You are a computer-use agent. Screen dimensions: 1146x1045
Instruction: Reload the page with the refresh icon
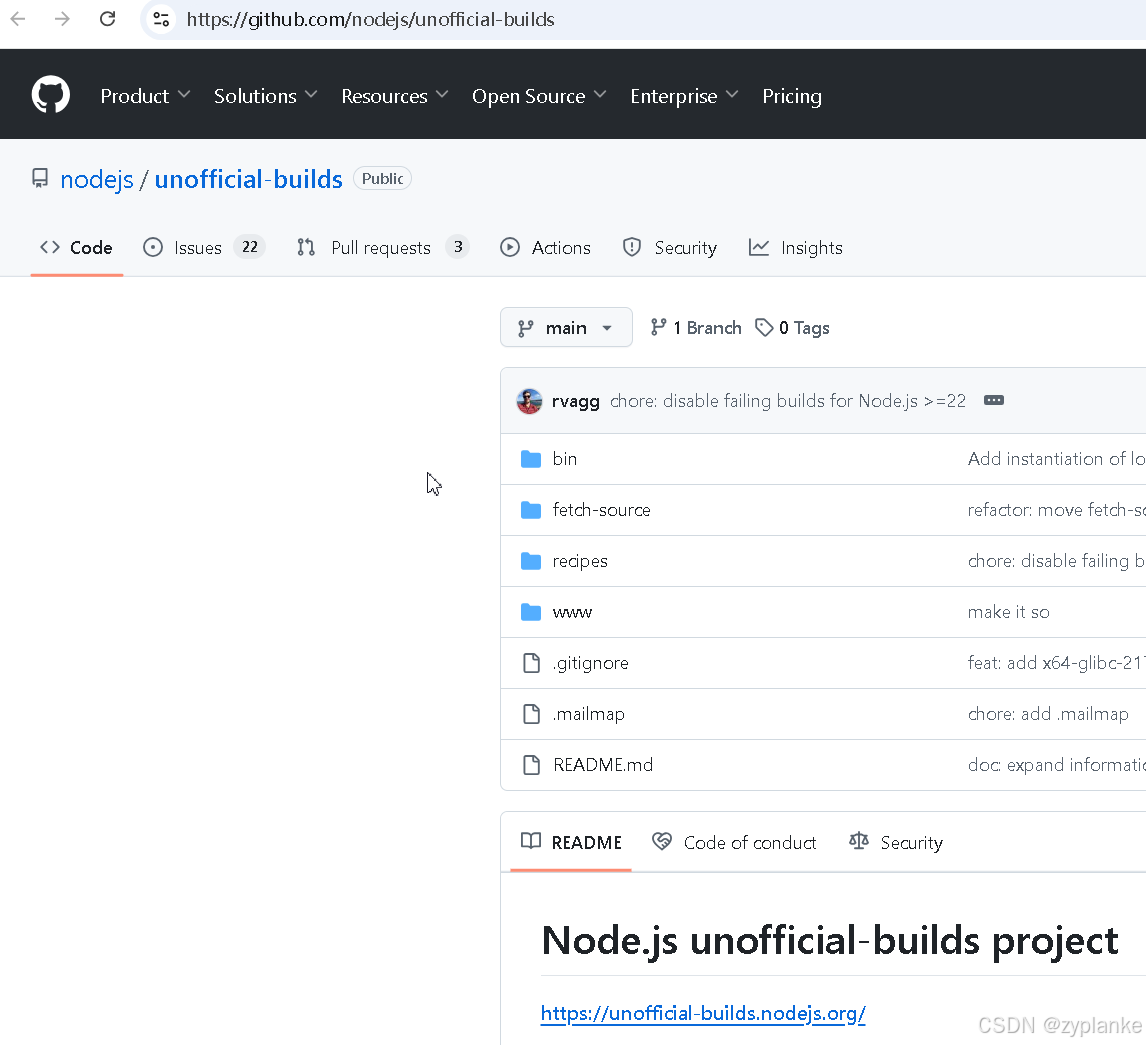(x=107, y=19)
